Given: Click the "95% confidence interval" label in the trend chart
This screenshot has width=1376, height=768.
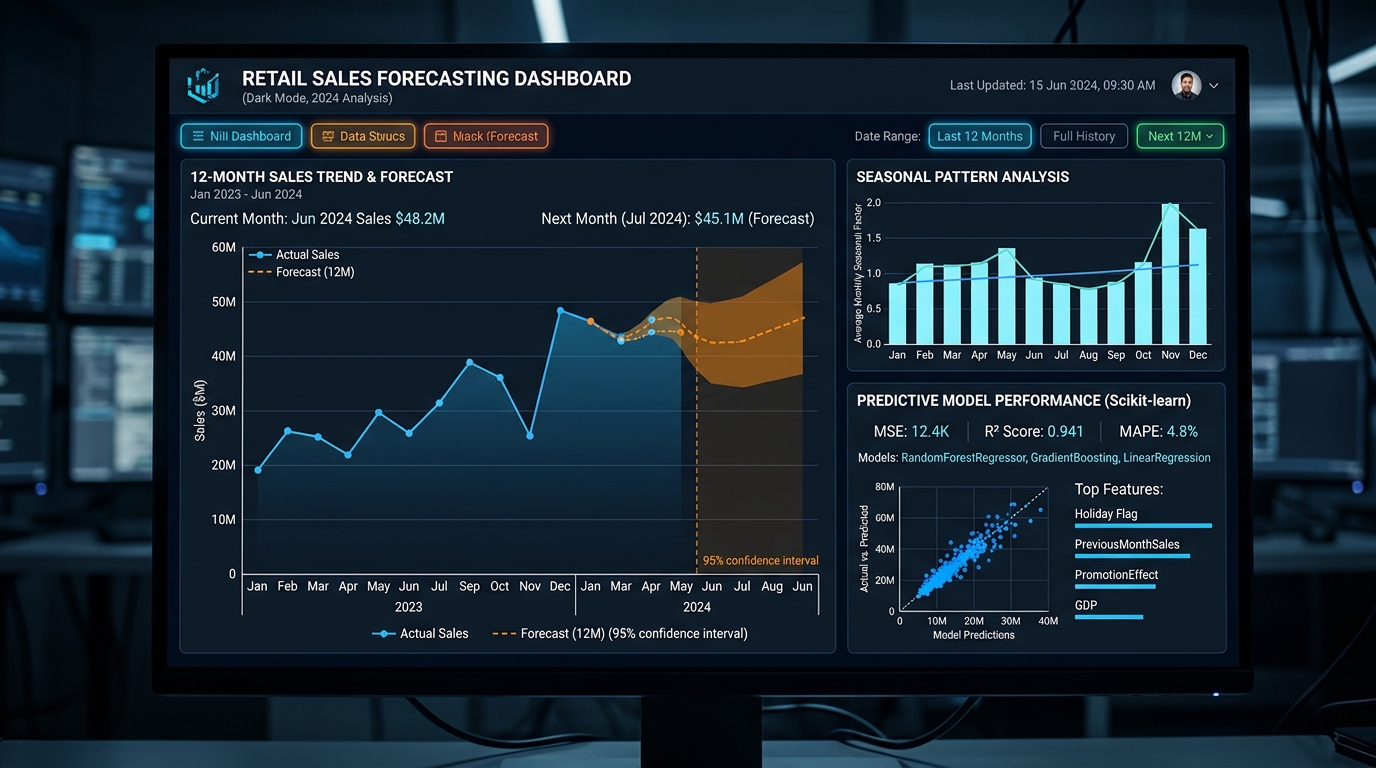Looking at the screenshot, I should click(760, 561).
